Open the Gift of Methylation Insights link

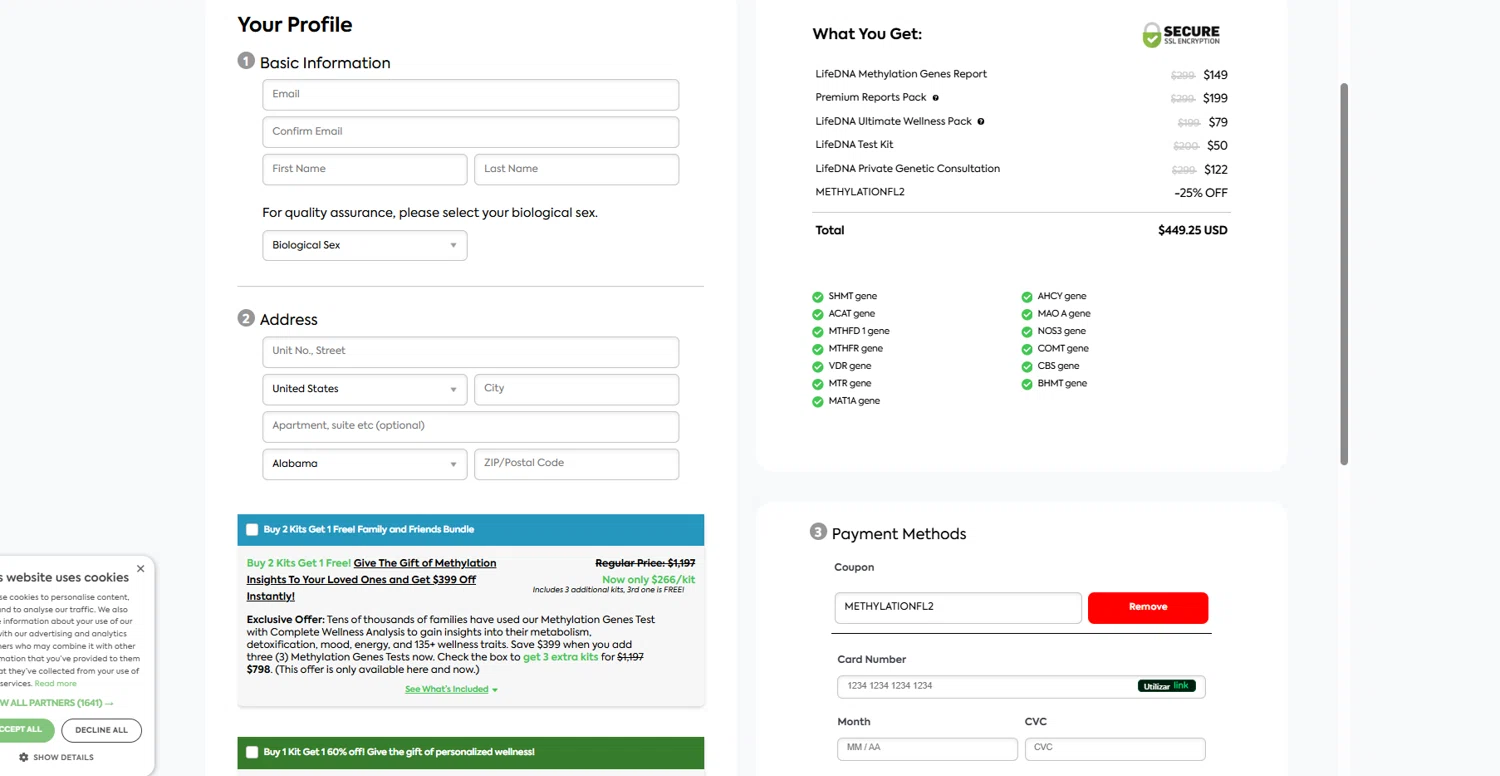point(371,580)
